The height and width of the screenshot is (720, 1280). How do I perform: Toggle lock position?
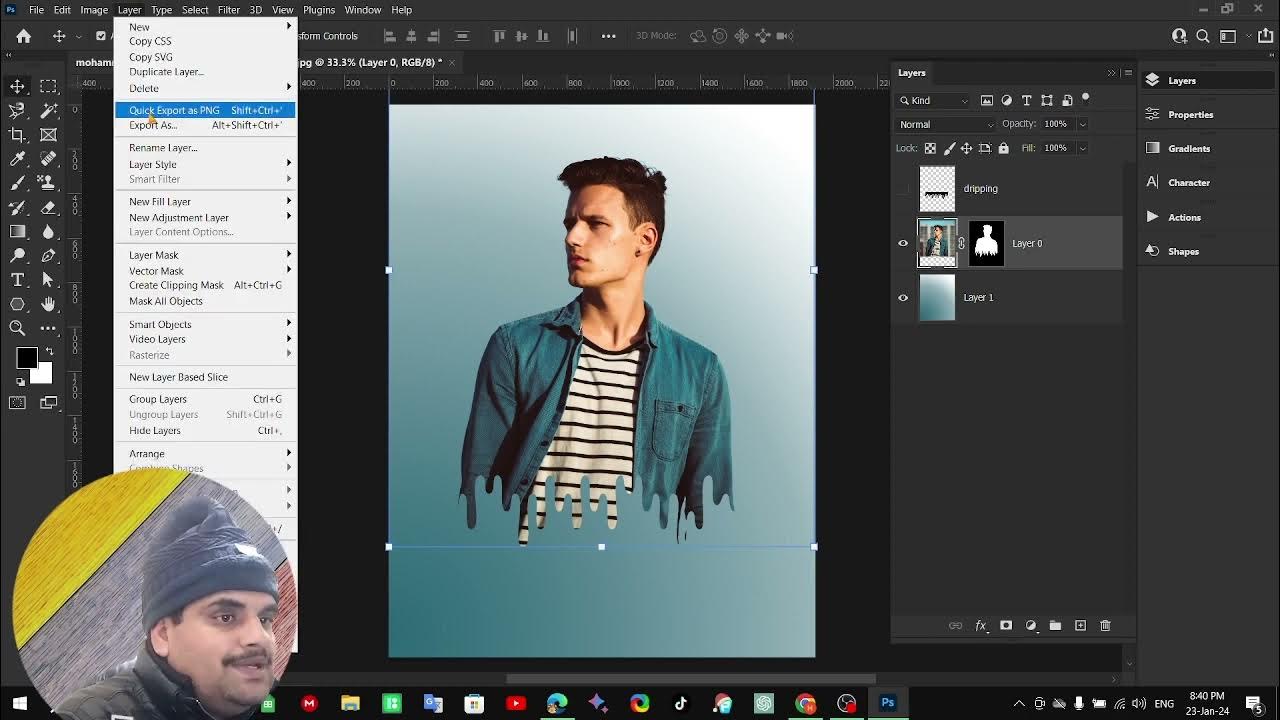coord(966,148)
